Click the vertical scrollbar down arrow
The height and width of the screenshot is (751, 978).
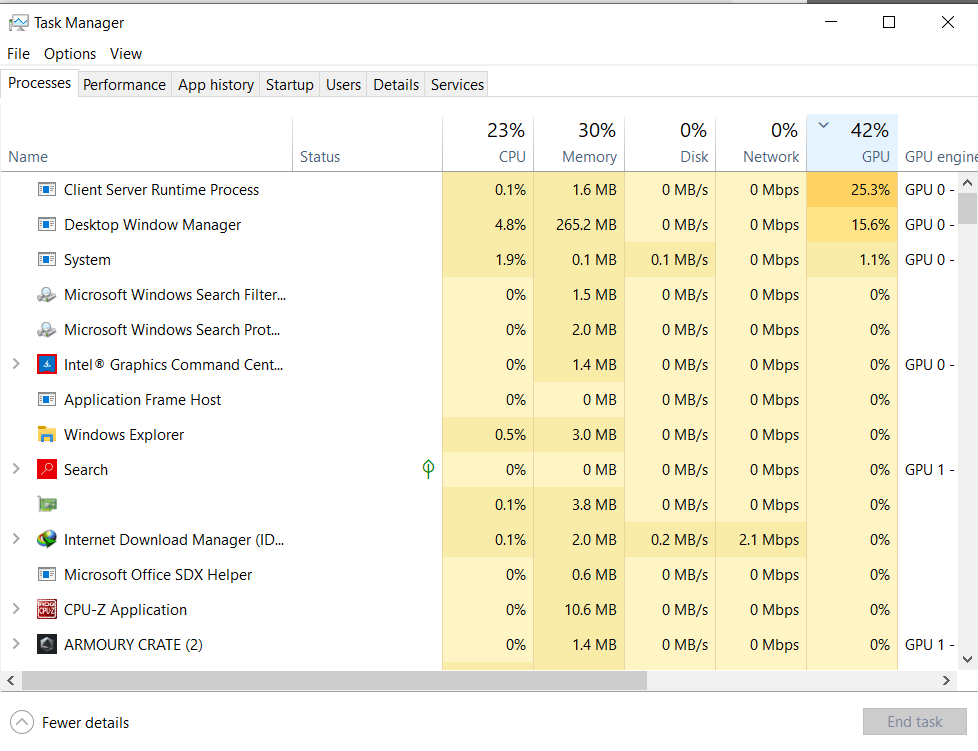click(x=967, y=659)
